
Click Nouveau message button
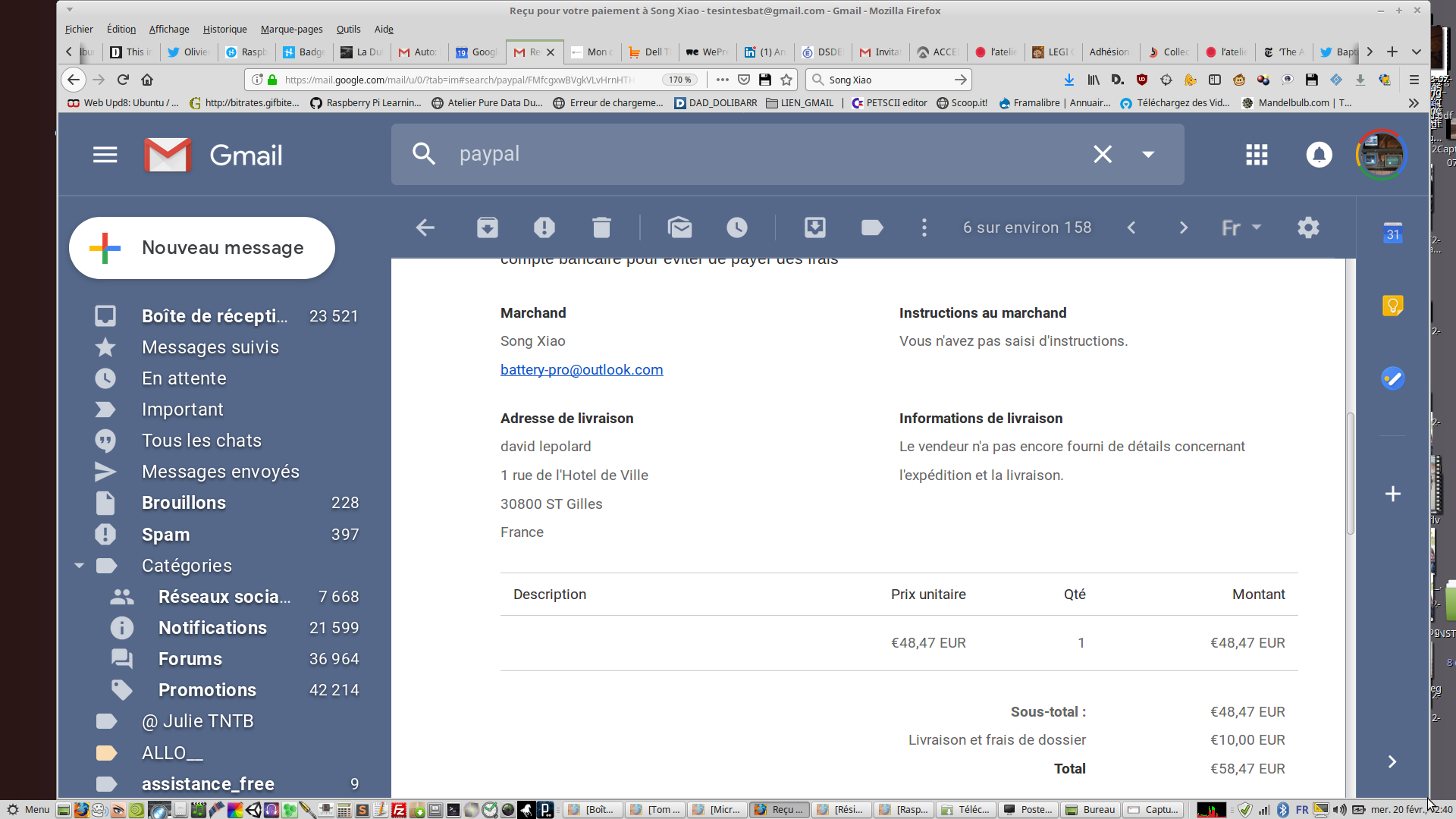tap(202, 248)
